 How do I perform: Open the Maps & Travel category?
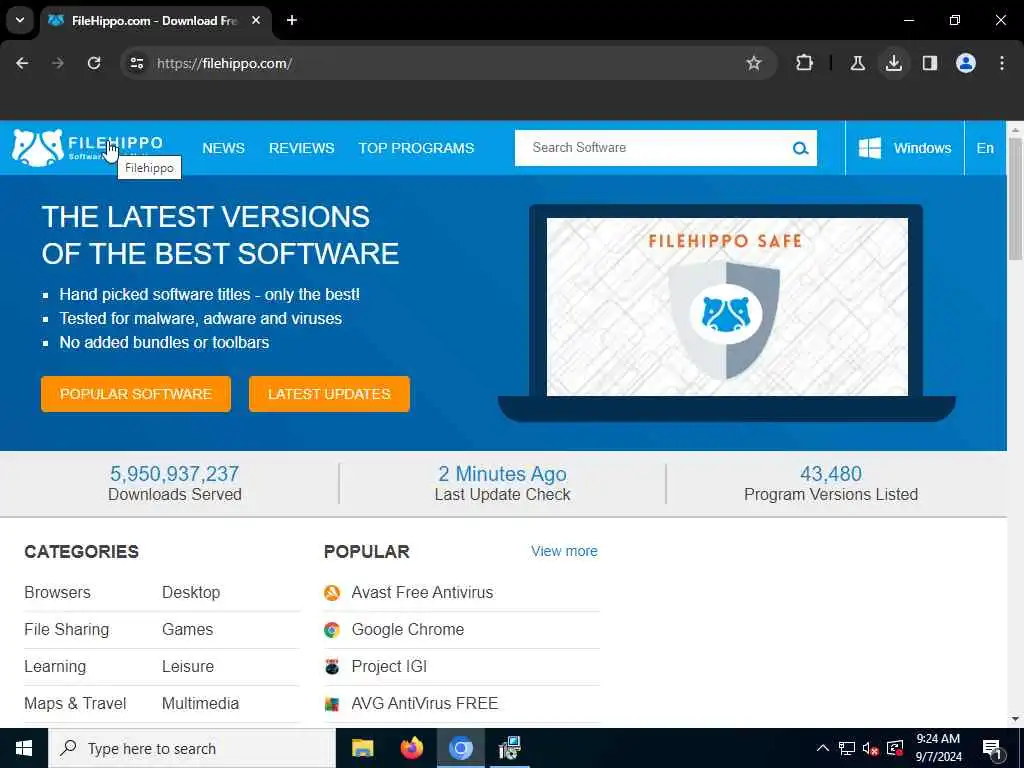click(75, 703)
